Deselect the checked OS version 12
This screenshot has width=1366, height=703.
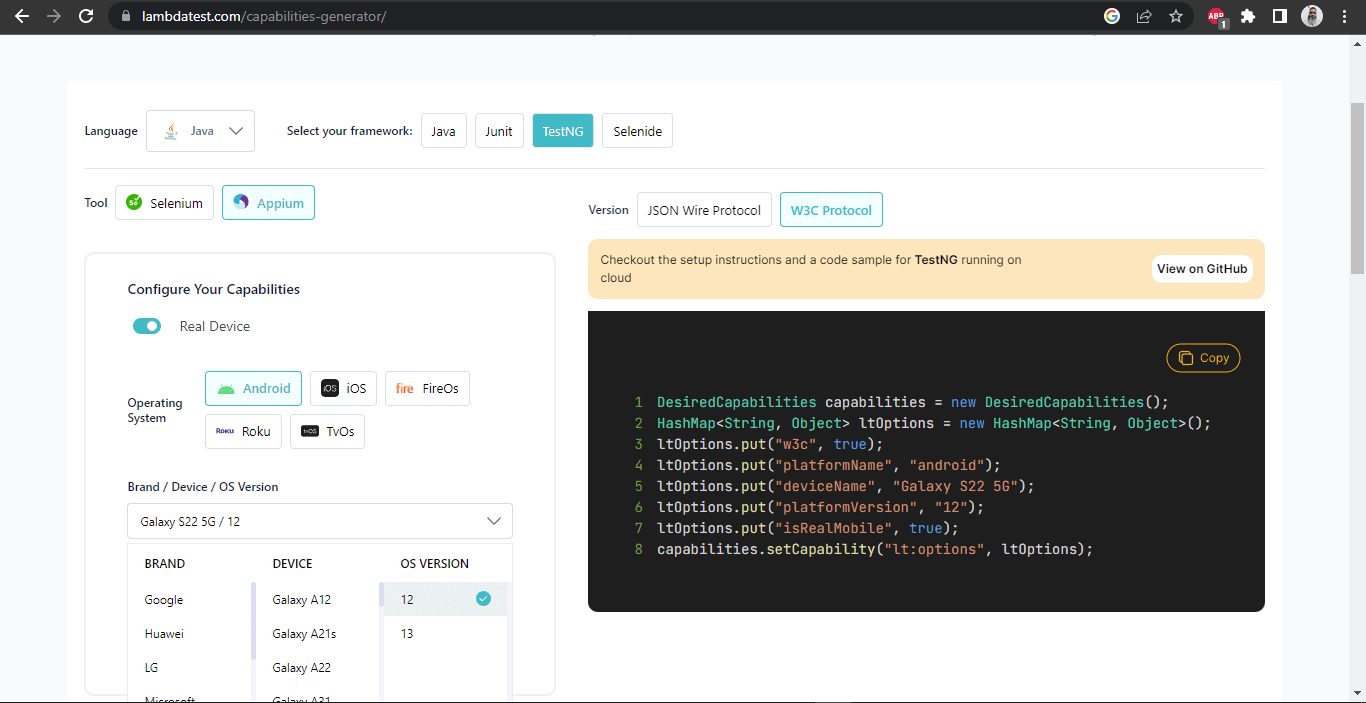[483, 598]
